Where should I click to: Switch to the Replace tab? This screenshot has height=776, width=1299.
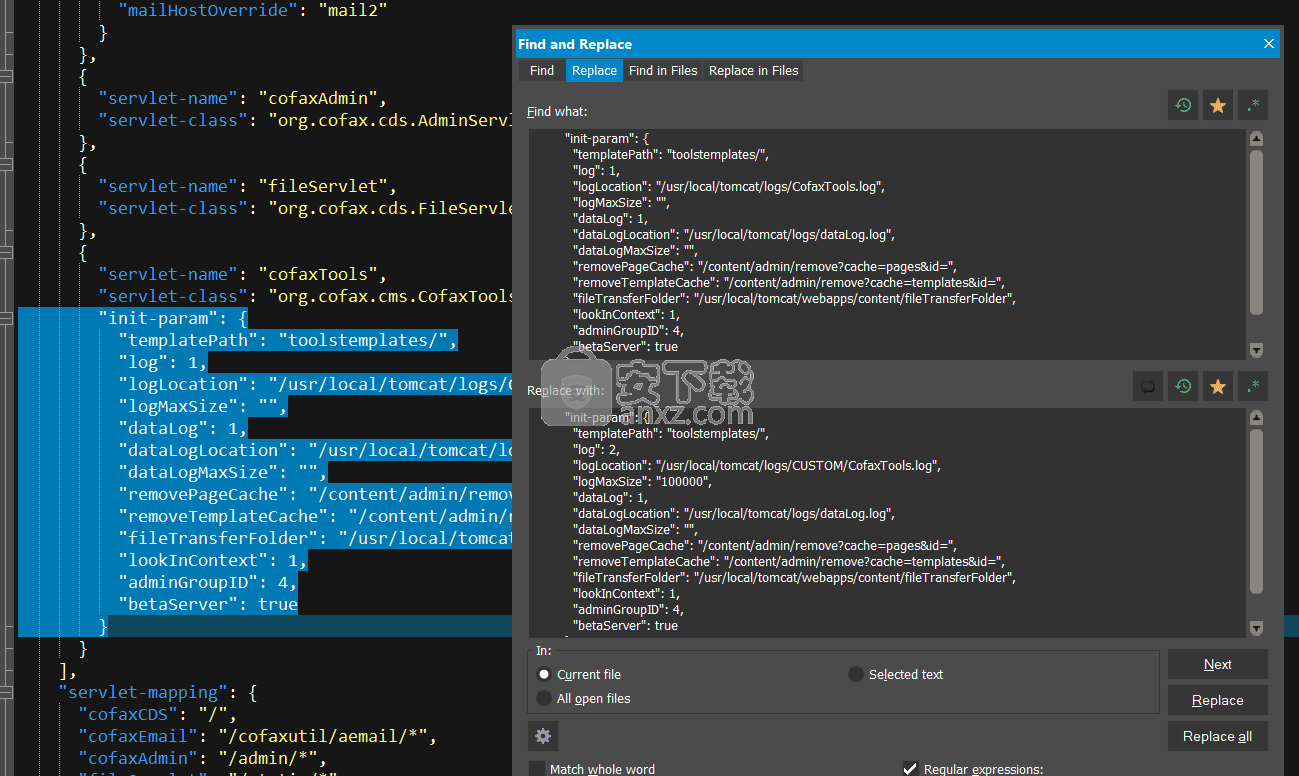pyautogui.click(x=594, y=70)
